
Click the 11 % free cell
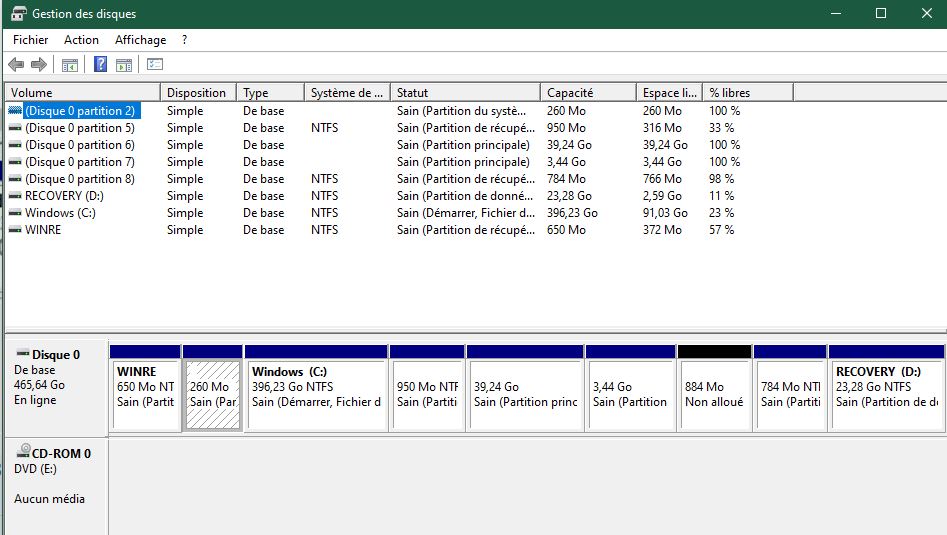(721, 196)
